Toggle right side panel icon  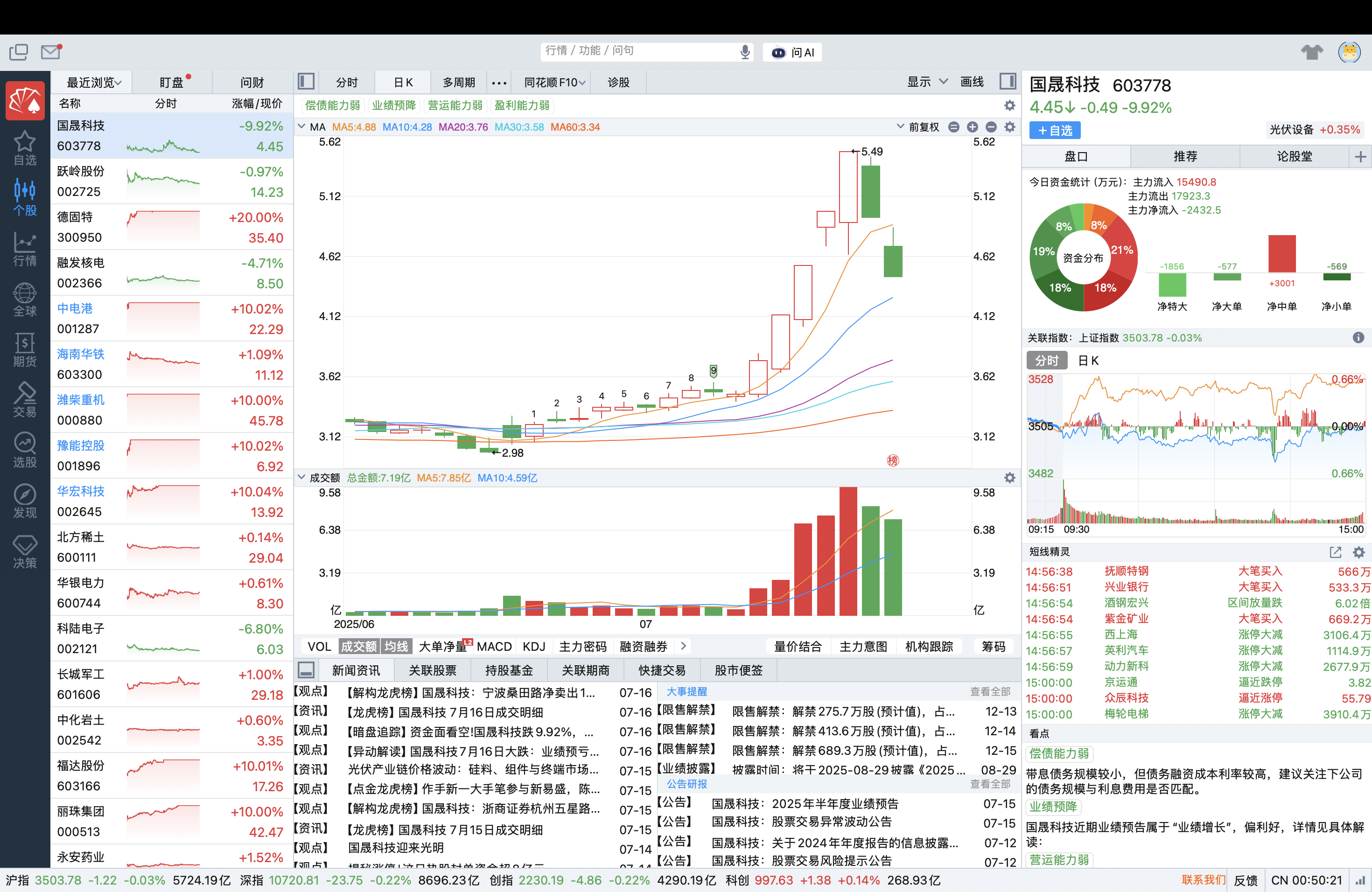point(1008,82)
